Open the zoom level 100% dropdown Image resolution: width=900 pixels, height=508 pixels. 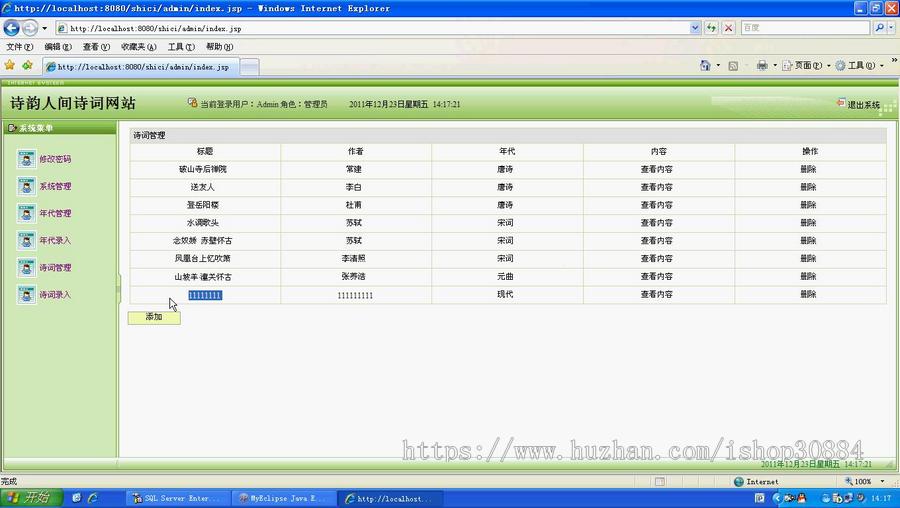pyautogui.click(x=883, y=482)
